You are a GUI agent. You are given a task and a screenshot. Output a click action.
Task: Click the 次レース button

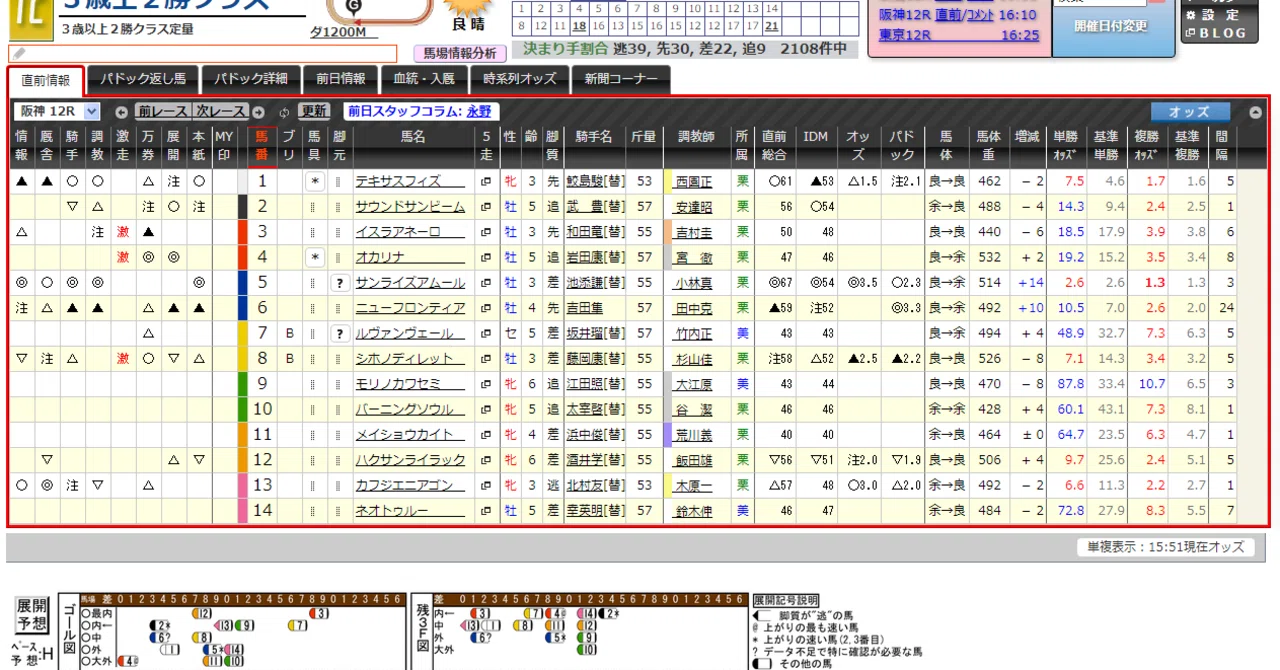[220, 112]
